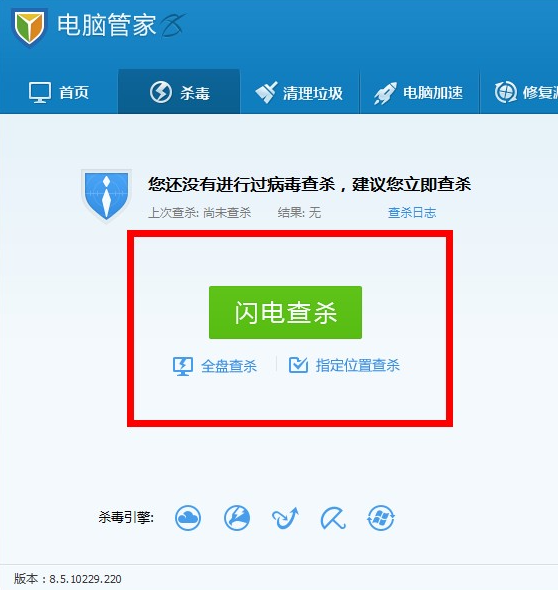The height and width of the screenshot is (590, 558).
Task: Open the 查杀日志 scan log
Action: coord(412,213)
